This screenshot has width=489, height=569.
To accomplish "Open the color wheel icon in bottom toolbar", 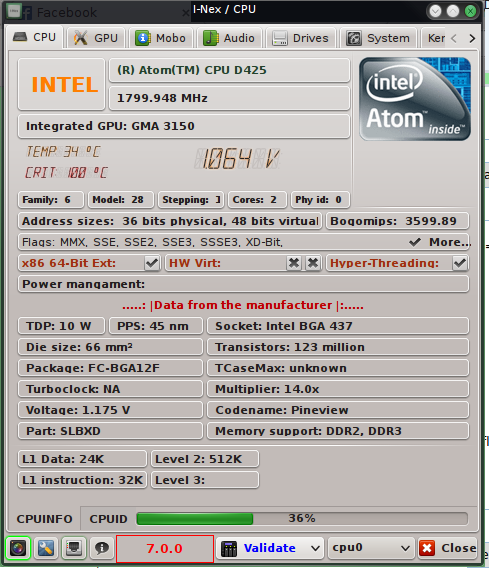I will pyautogui.click(x=18, y=548).
